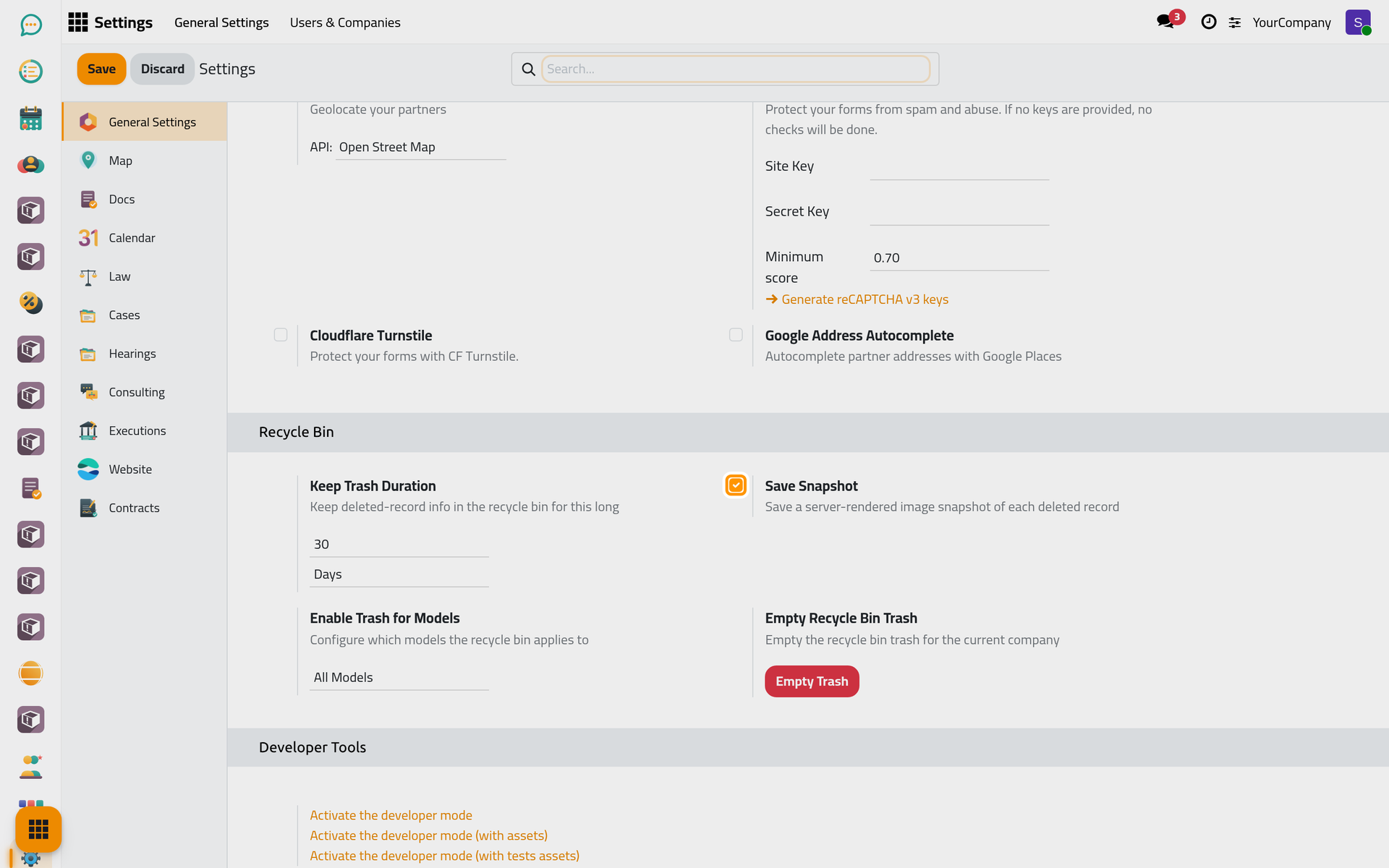Open the Users & Companies menu

[345, 22]
